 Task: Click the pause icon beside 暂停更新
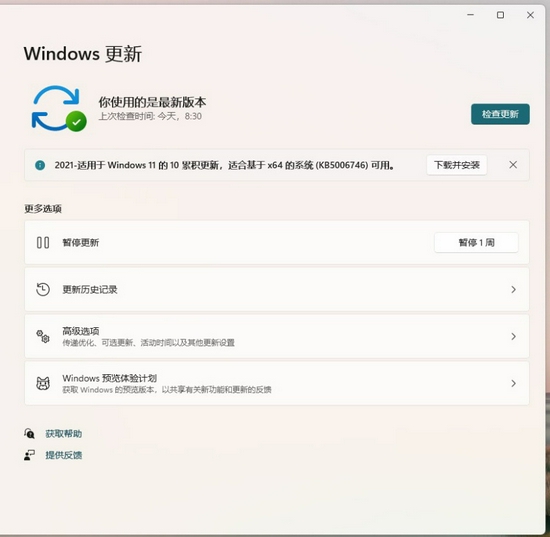pos(43,242)
